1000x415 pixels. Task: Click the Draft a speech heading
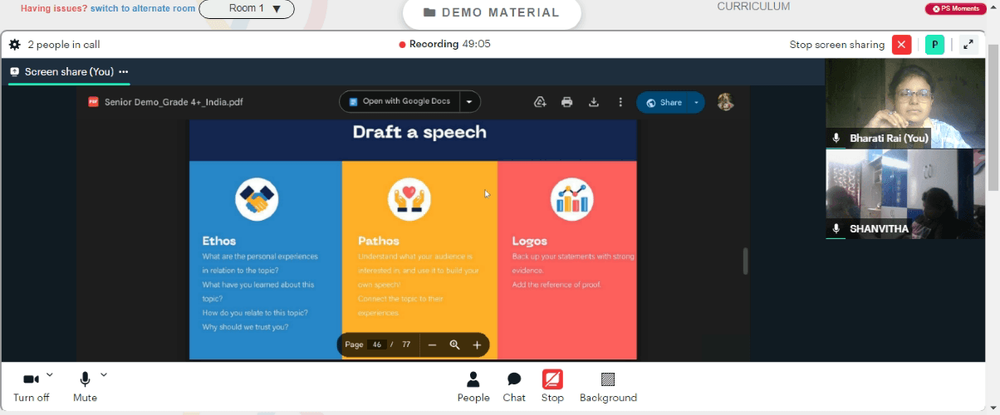[x=419, y=132]
